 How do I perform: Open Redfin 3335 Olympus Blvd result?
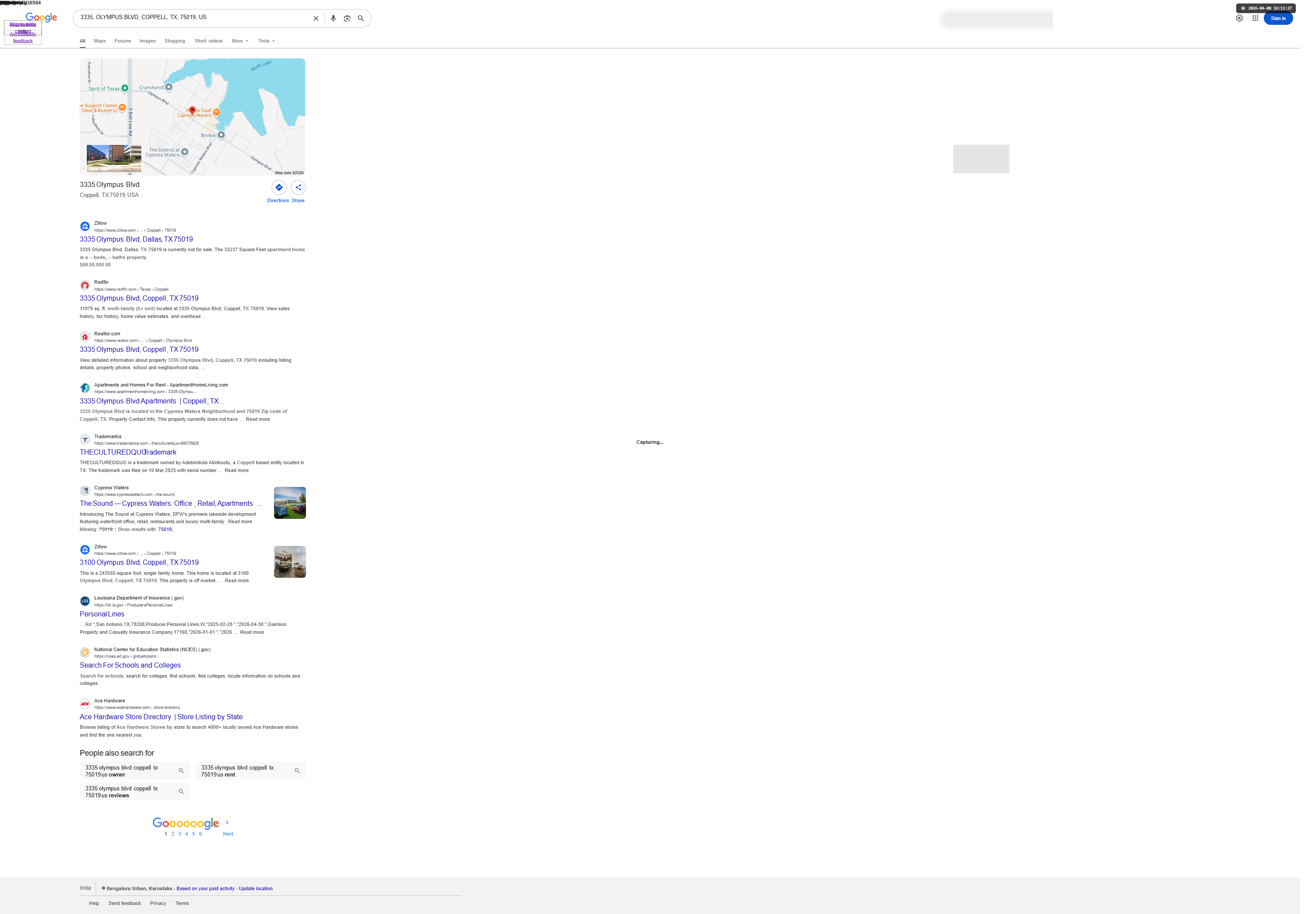pos(139,298)
